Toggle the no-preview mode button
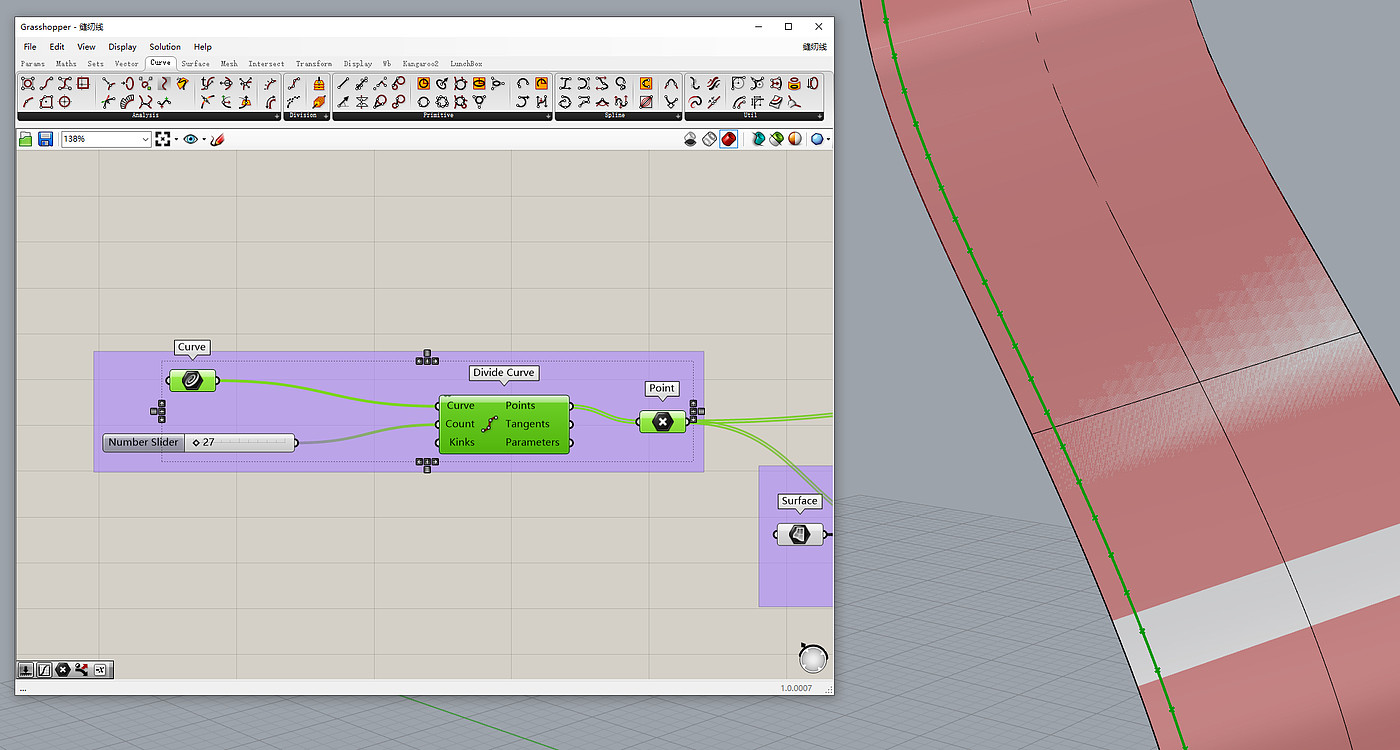This screenshot has height=750, width=1400. point(690,139)
